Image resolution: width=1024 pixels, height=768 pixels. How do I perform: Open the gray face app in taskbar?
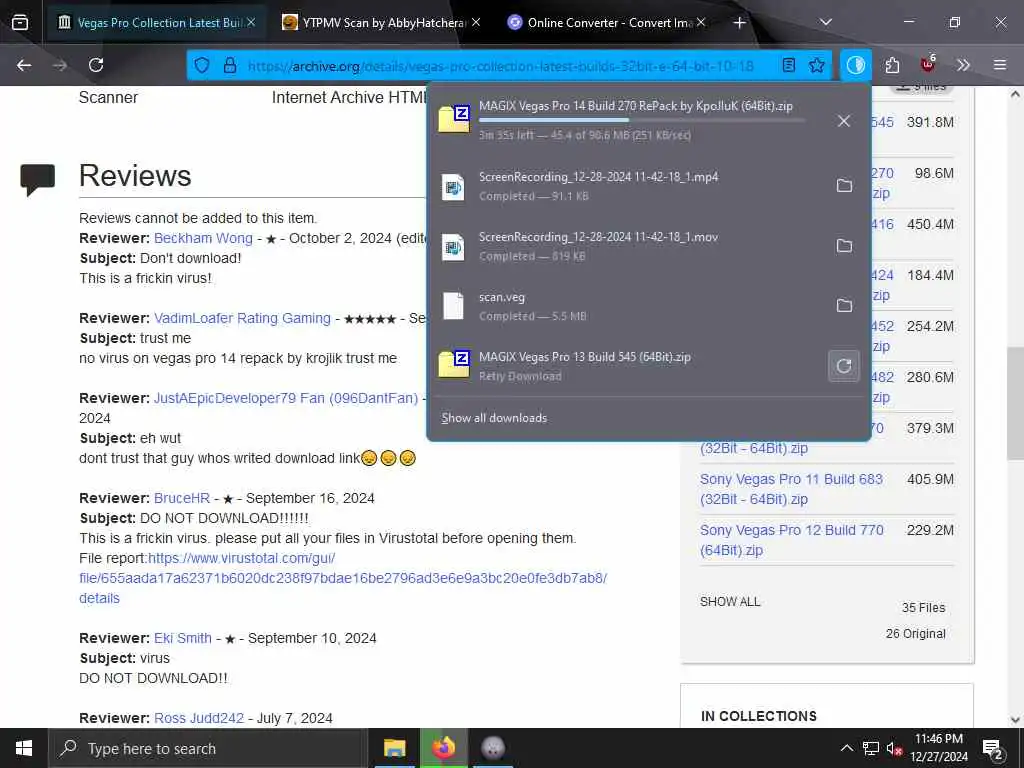(493, 748)
